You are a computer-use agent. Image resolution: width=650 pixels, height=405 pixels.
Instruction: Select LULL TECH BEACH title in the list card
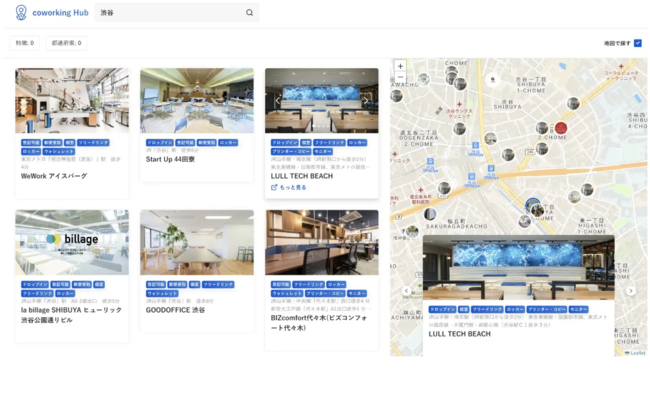(302, 176)
